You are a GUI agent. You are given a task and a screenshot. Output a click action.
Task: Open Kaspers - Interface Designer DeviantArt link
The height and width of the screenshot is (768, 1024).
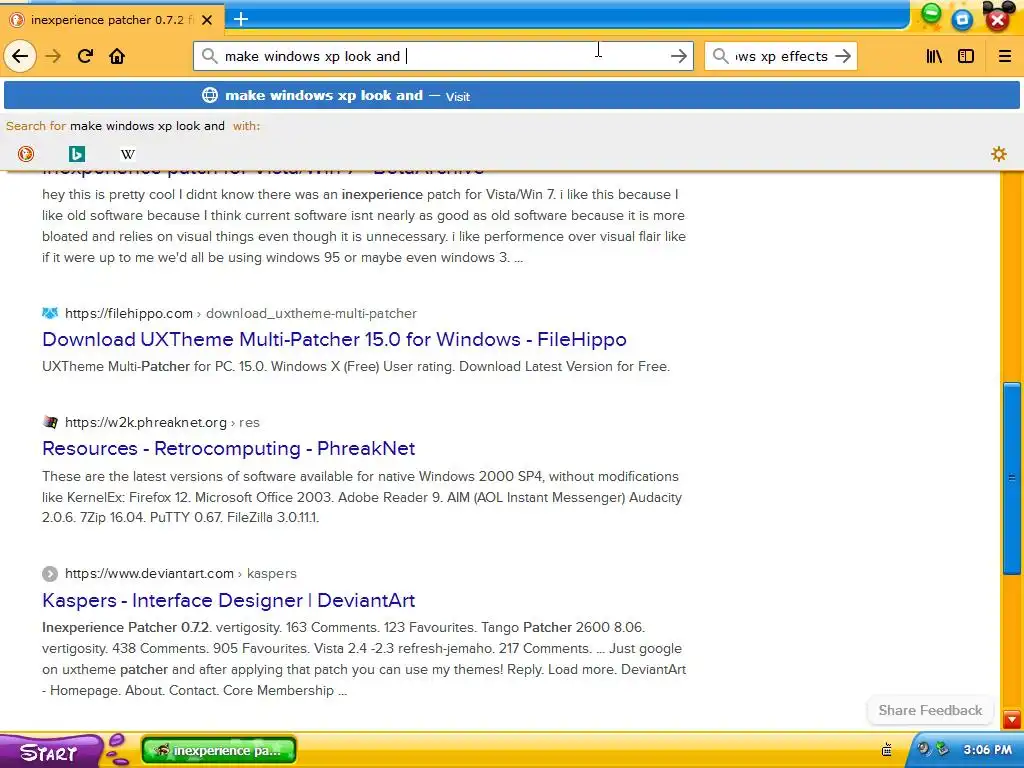(229, 600)
